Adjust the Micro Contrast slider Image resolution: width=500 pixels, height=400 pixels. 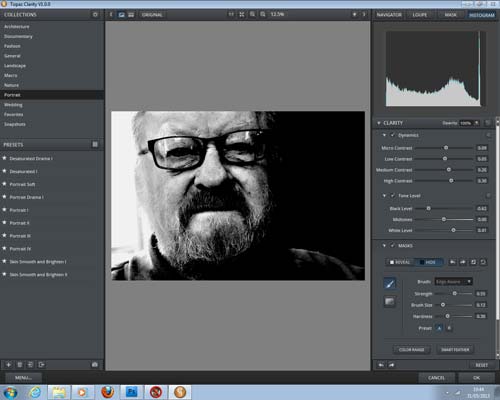tap(446, 148)
